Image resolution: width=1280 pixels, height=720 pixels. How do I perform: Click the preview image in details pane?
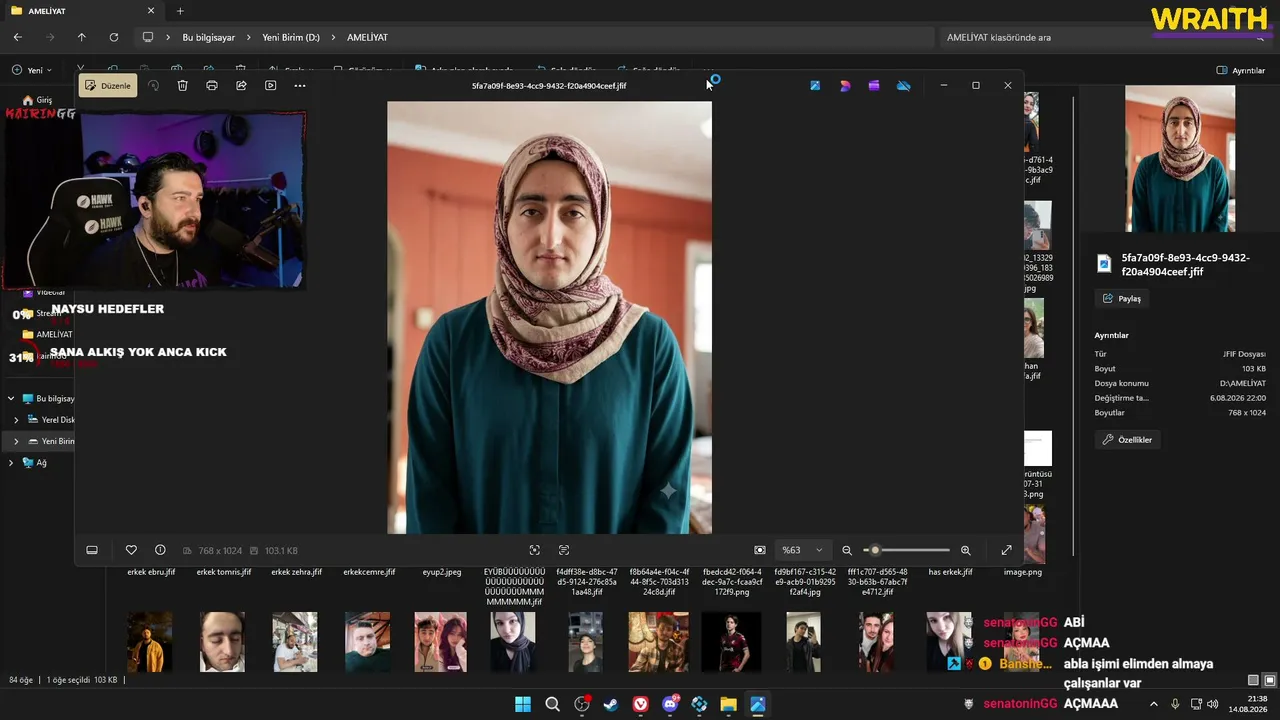pos(1180,159)
